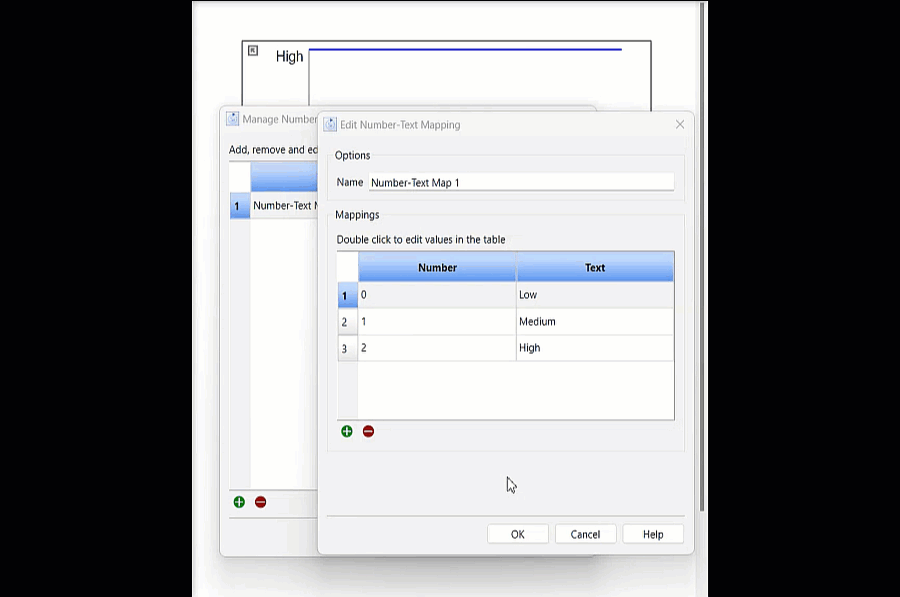Select row header 2 in mappings table
Screen dimensions: 900x597
point(348,322)
